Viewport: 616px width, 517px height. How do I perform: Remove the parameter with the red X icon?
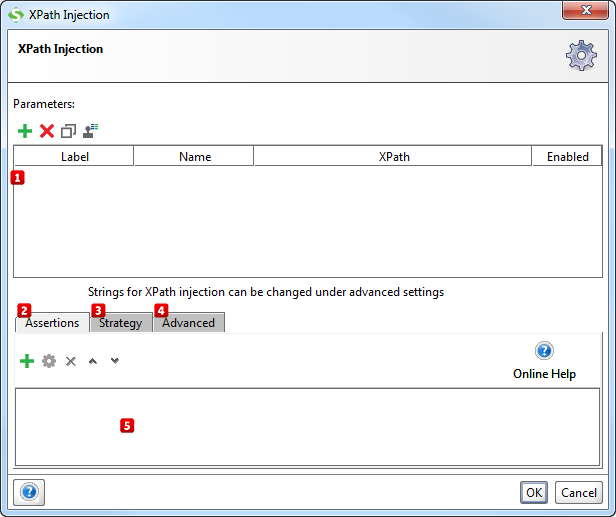pos(47,131)
